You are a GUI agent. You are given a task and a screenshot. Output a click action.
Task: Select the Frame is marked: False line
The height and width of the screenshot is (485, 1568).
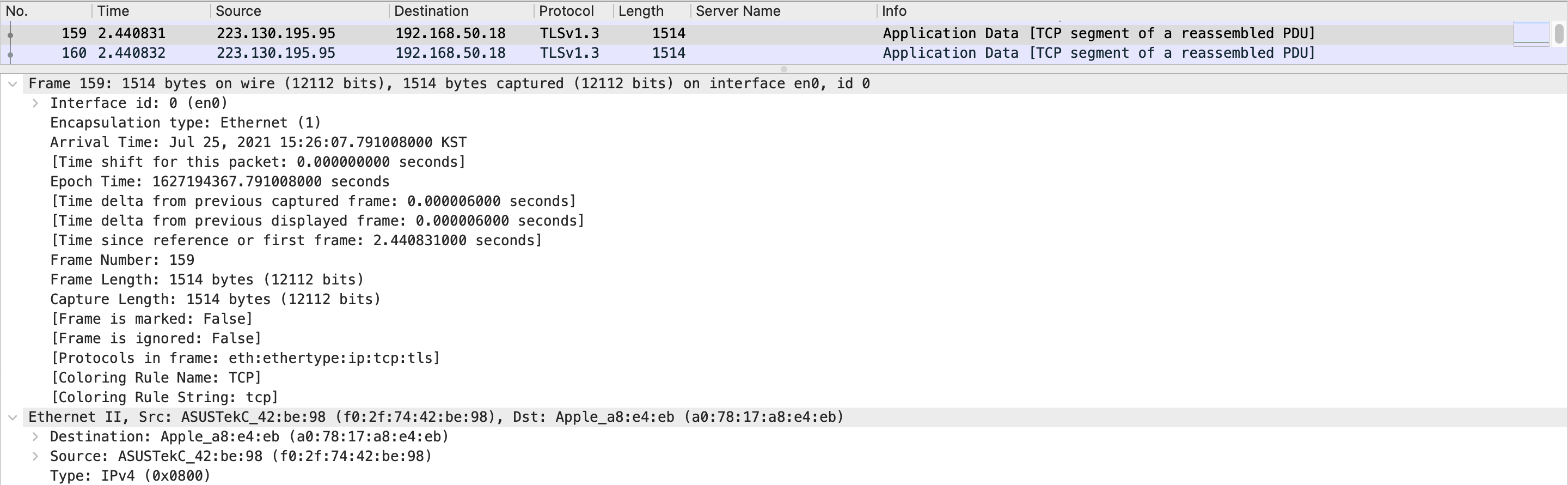tap(151, 319)
